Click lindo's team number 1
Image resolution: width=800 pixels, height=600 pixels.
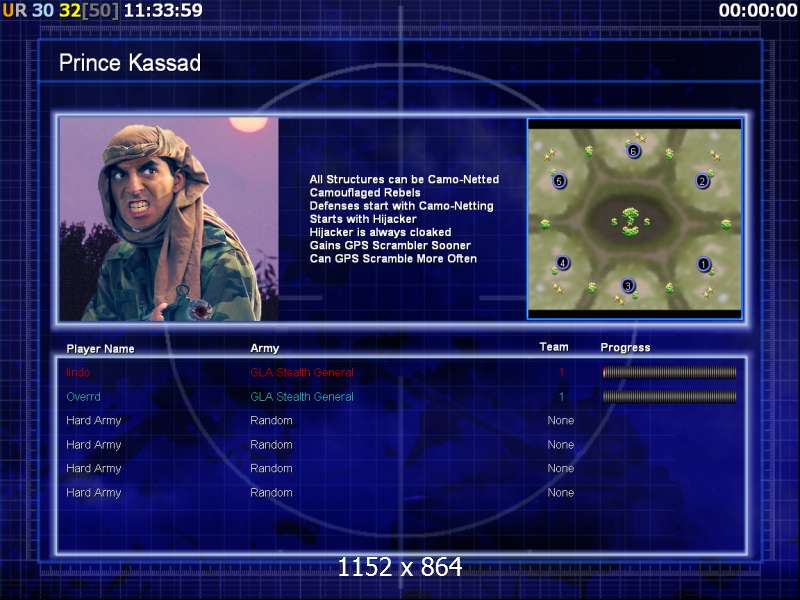coord(562,372)
